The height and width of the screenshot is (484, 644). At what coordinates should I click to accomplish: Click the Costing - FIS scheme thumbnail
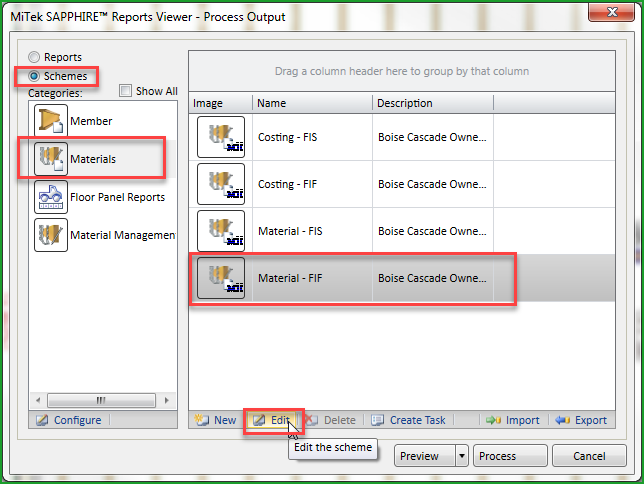pos(221,137)
